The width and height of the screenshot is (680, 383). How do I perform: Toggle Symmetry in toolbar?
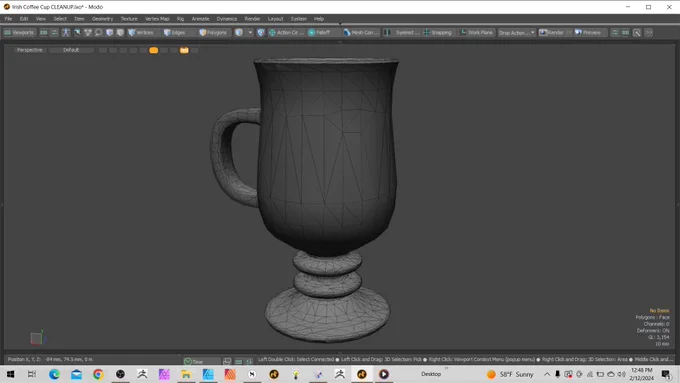pyautogui.click(x=402, y=33)
